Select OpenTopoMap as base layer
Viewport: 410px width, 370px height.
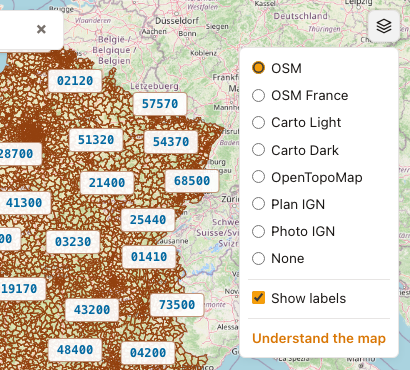(258, 177)
